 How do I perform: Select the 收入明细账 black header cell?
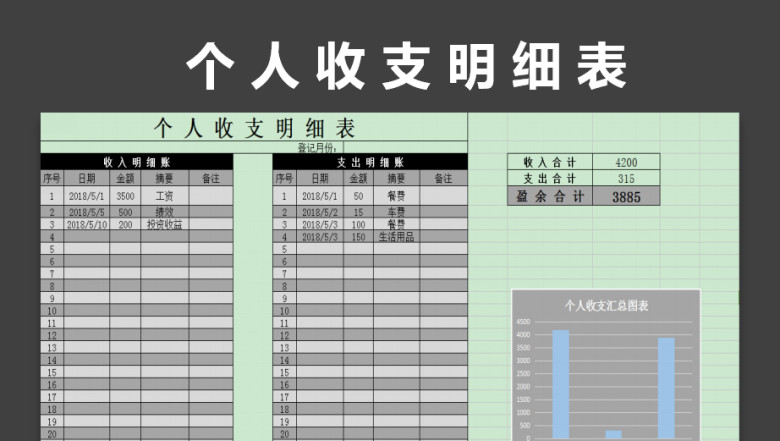[137, 162]
